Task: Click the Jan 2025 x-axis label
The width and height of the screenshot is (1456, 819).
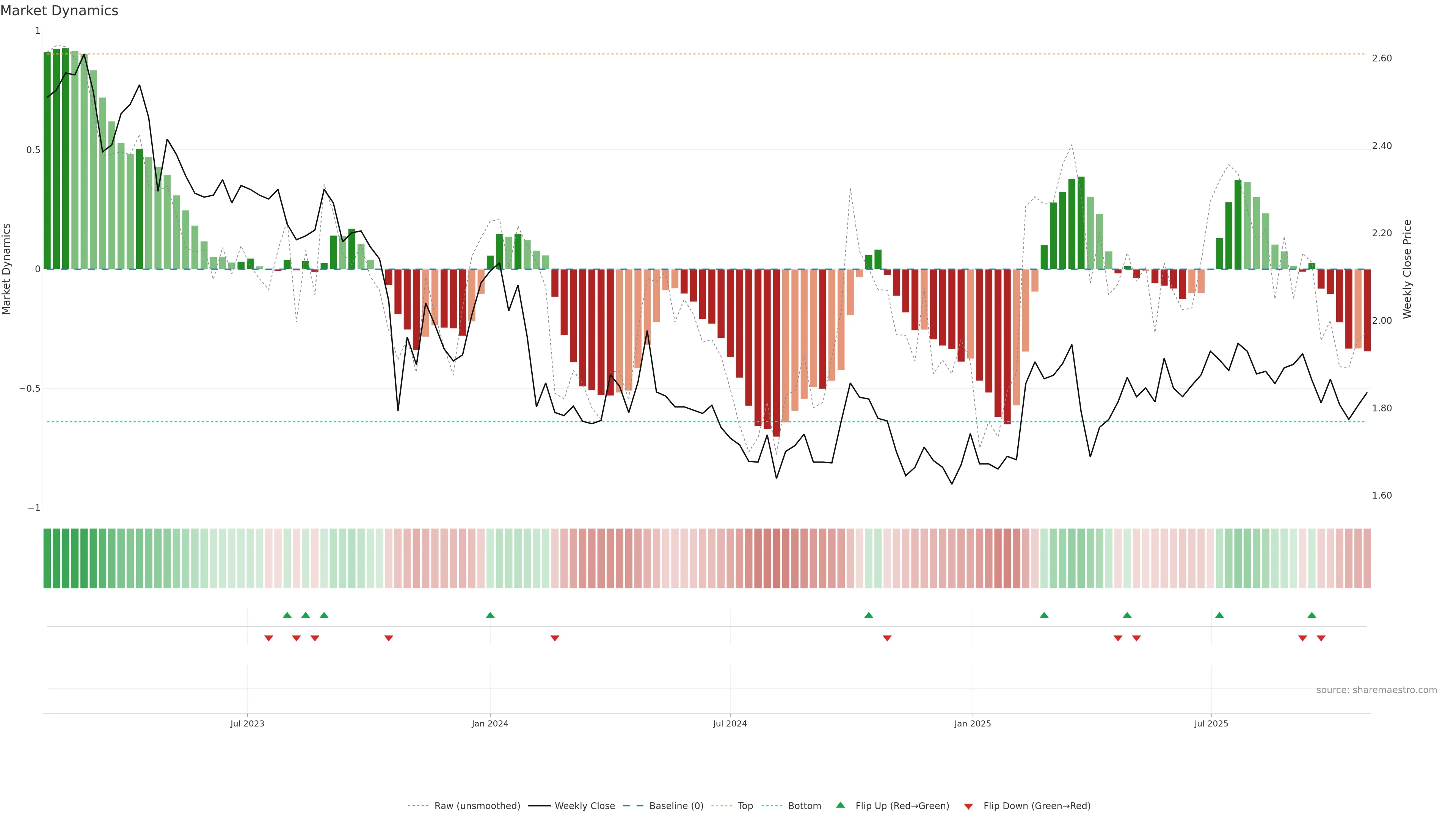Action: point(972,723)
